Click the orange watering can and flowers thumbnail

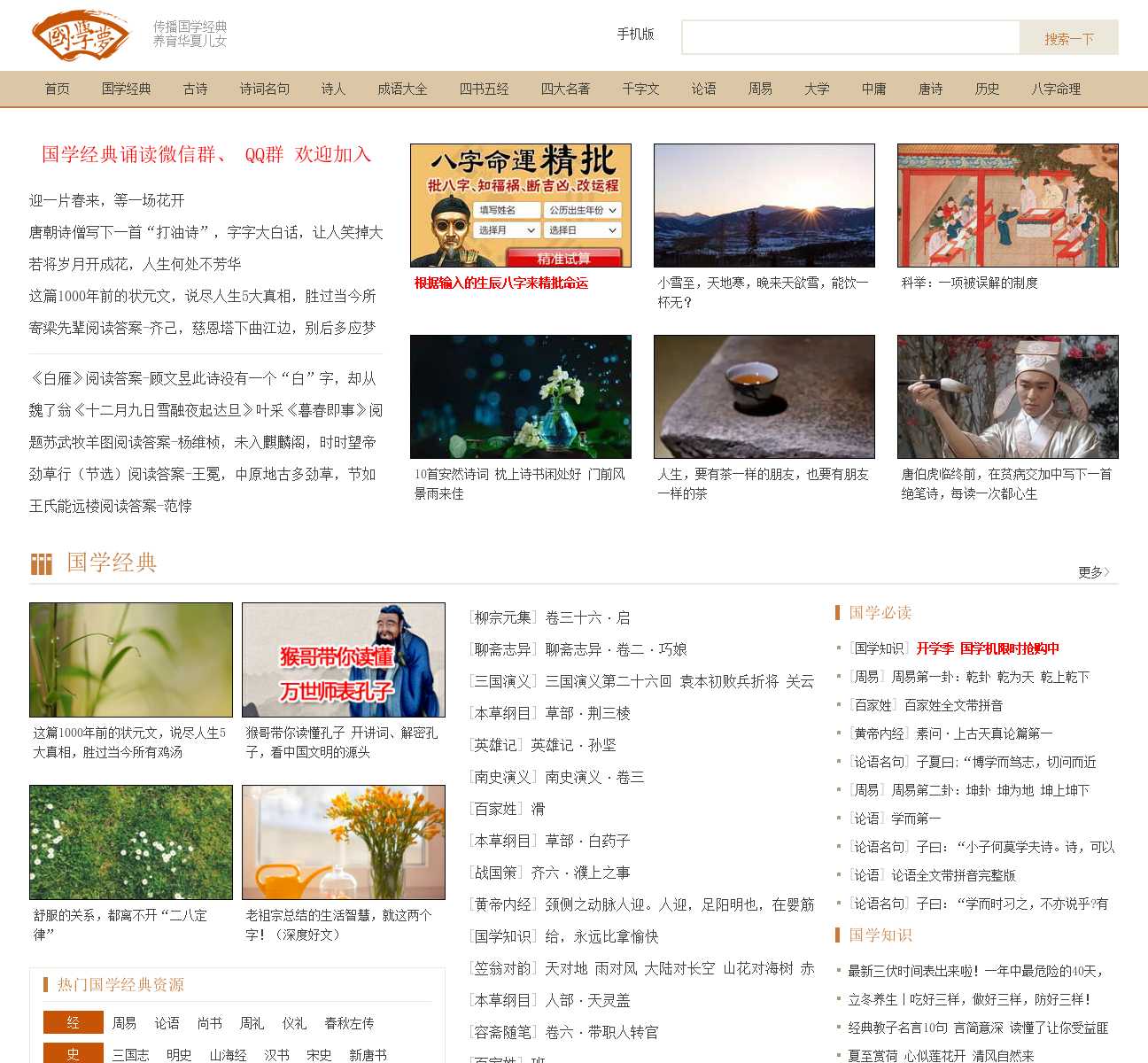[344, 842]
